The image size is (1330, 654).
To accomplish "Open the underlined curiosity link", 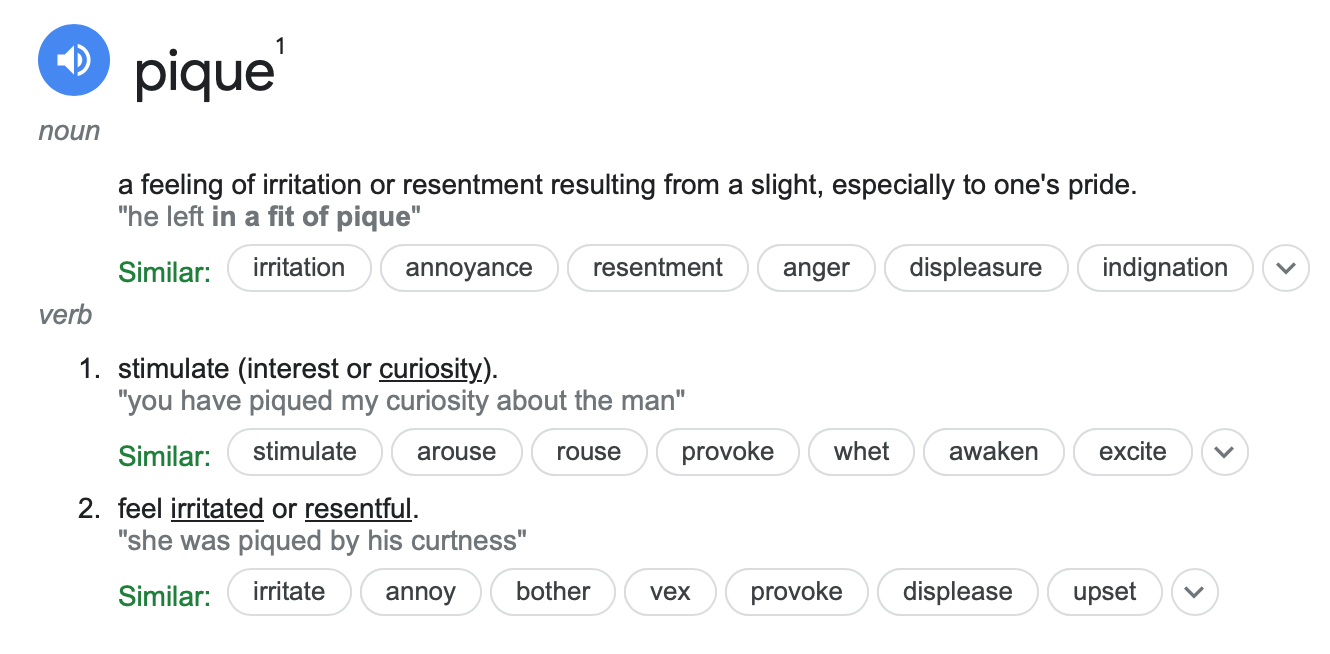I will [430, 369].
